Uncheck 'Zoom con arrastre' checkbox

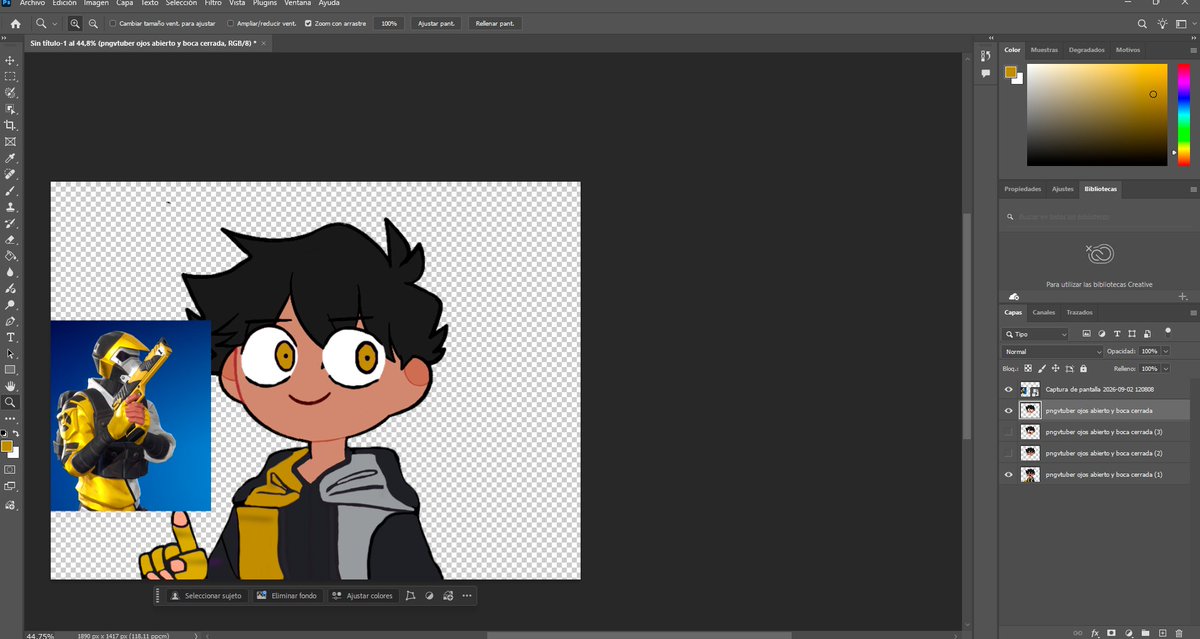(308, 23)
